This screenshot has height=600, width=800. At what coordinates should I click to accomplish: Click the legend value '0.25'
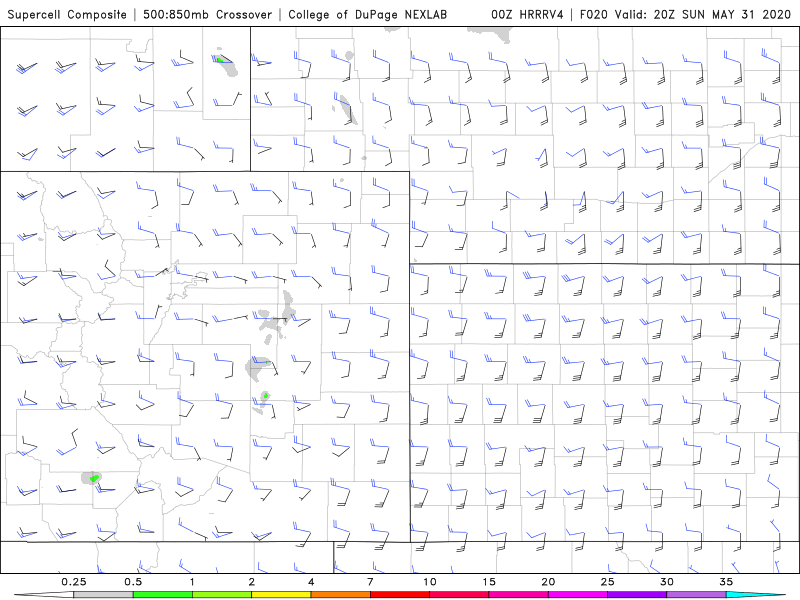click(74, 582)
